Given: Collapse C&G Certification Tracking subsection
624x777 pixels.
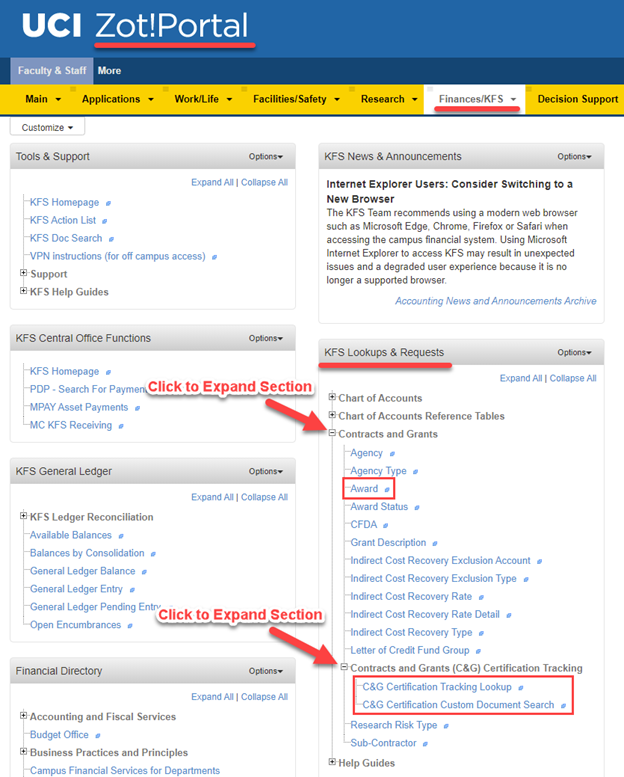Looking at the screenshot, I should [344, 666].
